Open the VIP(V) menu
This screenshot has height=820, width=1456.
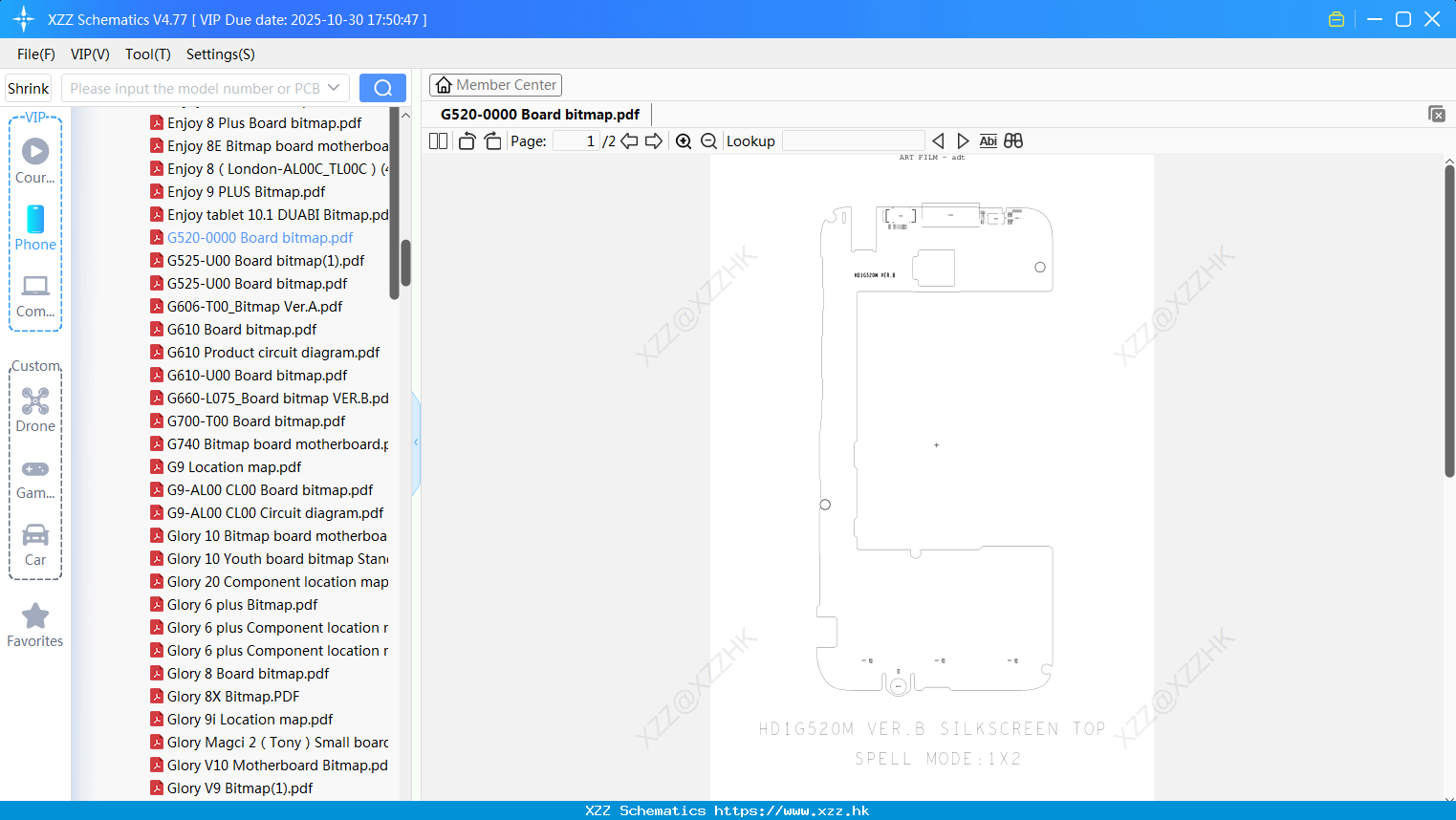click(90, 54)
